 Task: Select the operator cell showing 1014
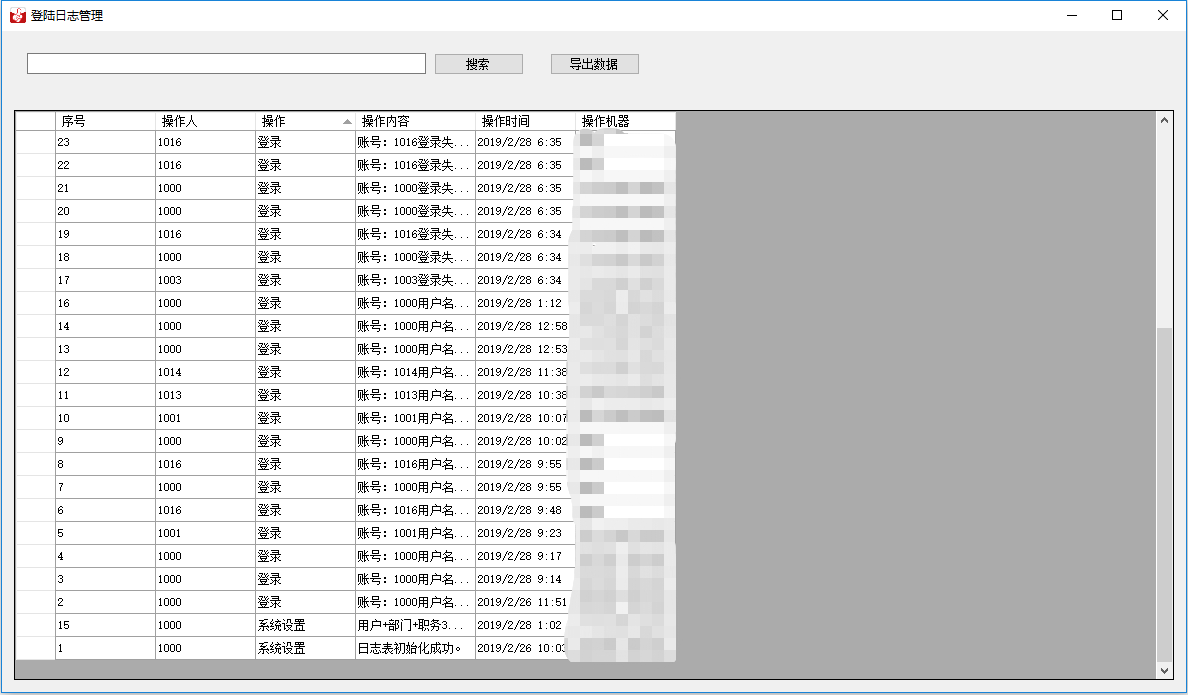tap(205, 372)
